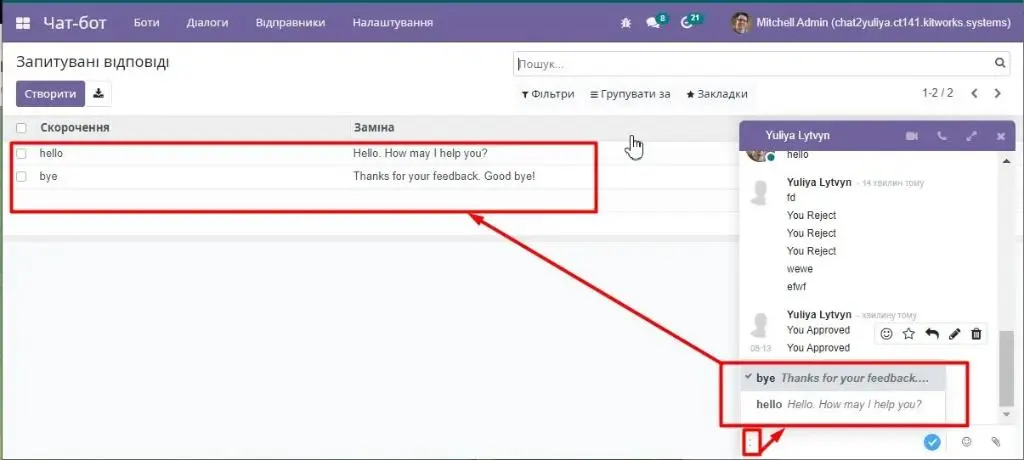Viewport: 1024px width, 460px height.
Task: Tick the checkbox for the bye row
Action: tap(21, 176)
